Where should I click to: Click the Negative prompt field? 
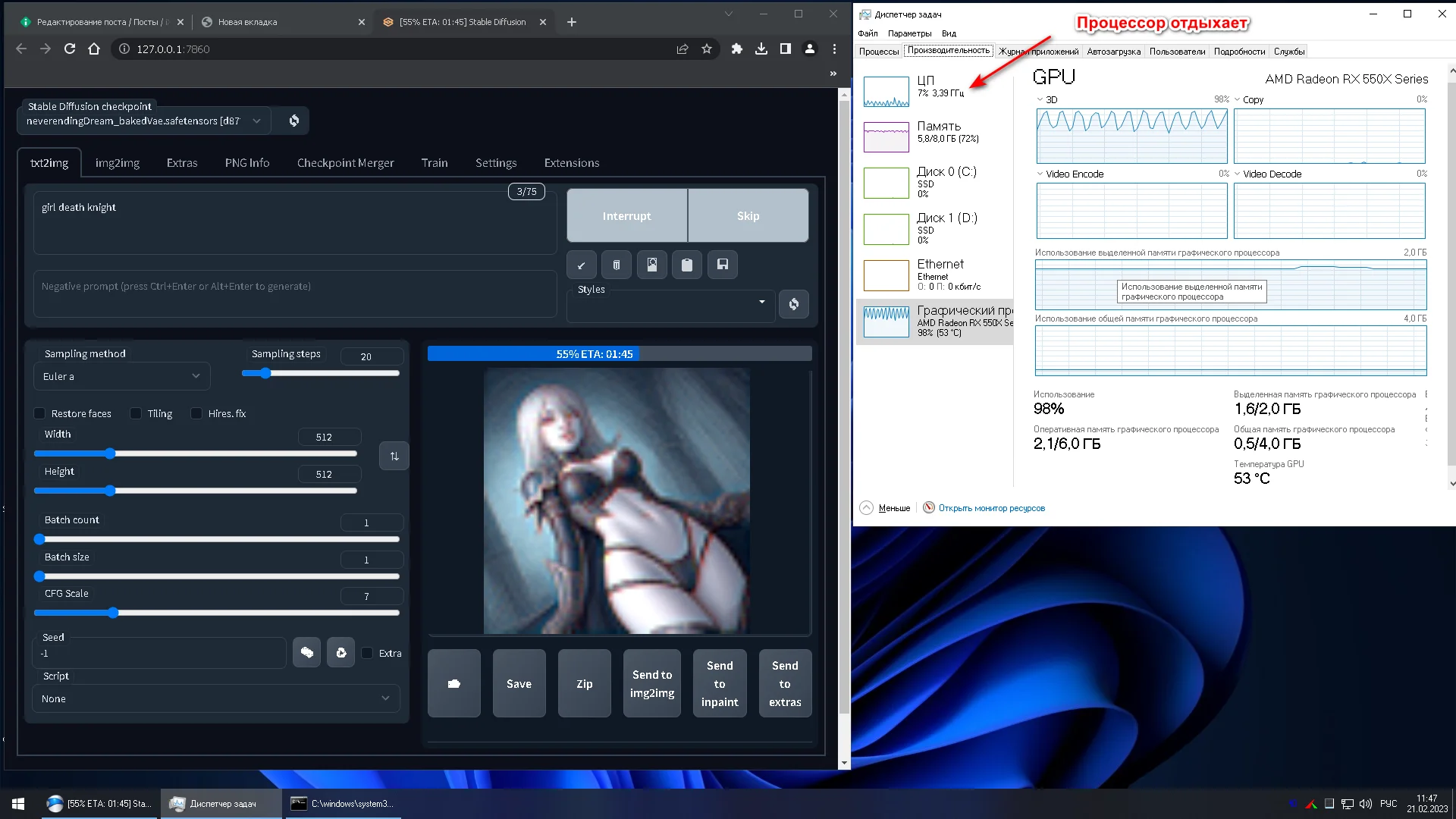(x=295, y=293)
